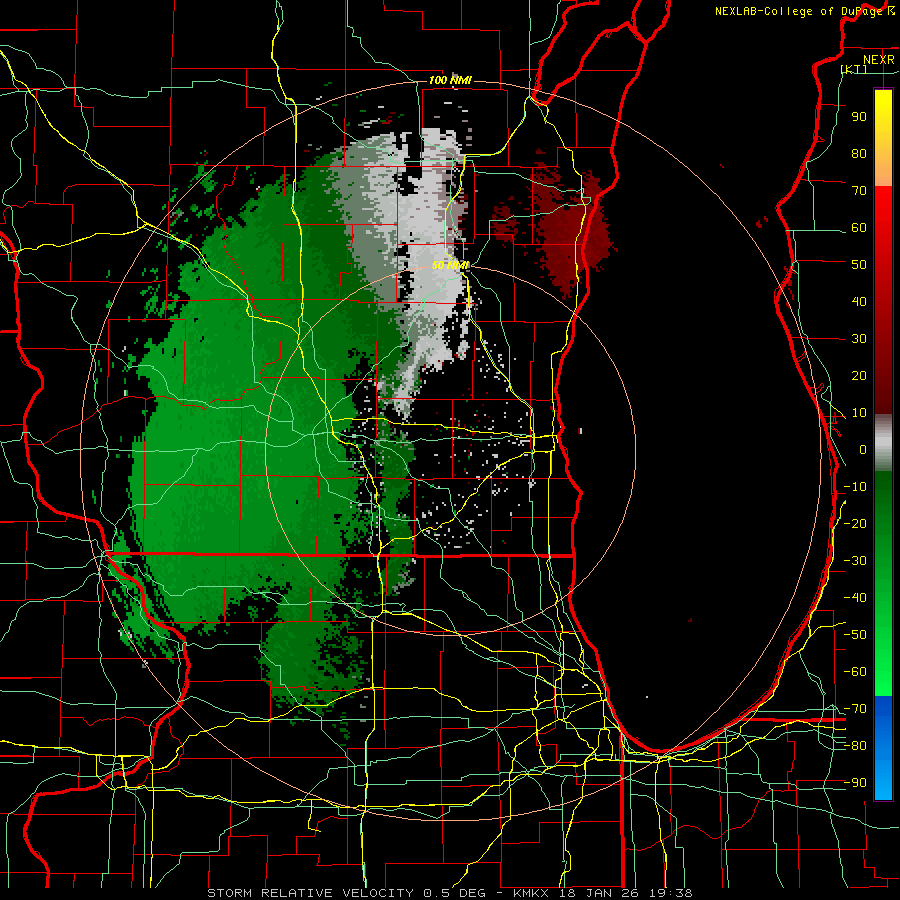Click the KMKX radar site identifier
This screenshot has height=900, width=900.
532,893
